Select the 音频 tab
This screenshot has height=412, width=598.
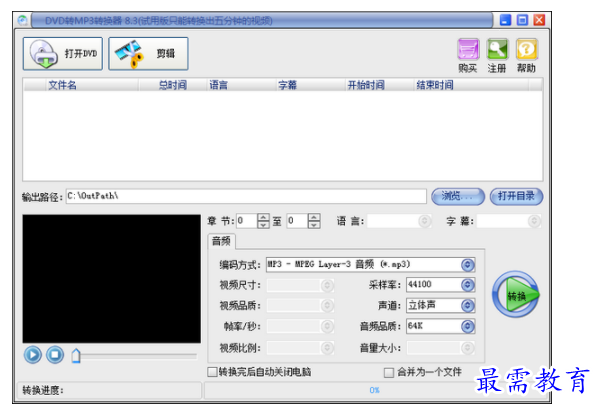coord(222,241)
